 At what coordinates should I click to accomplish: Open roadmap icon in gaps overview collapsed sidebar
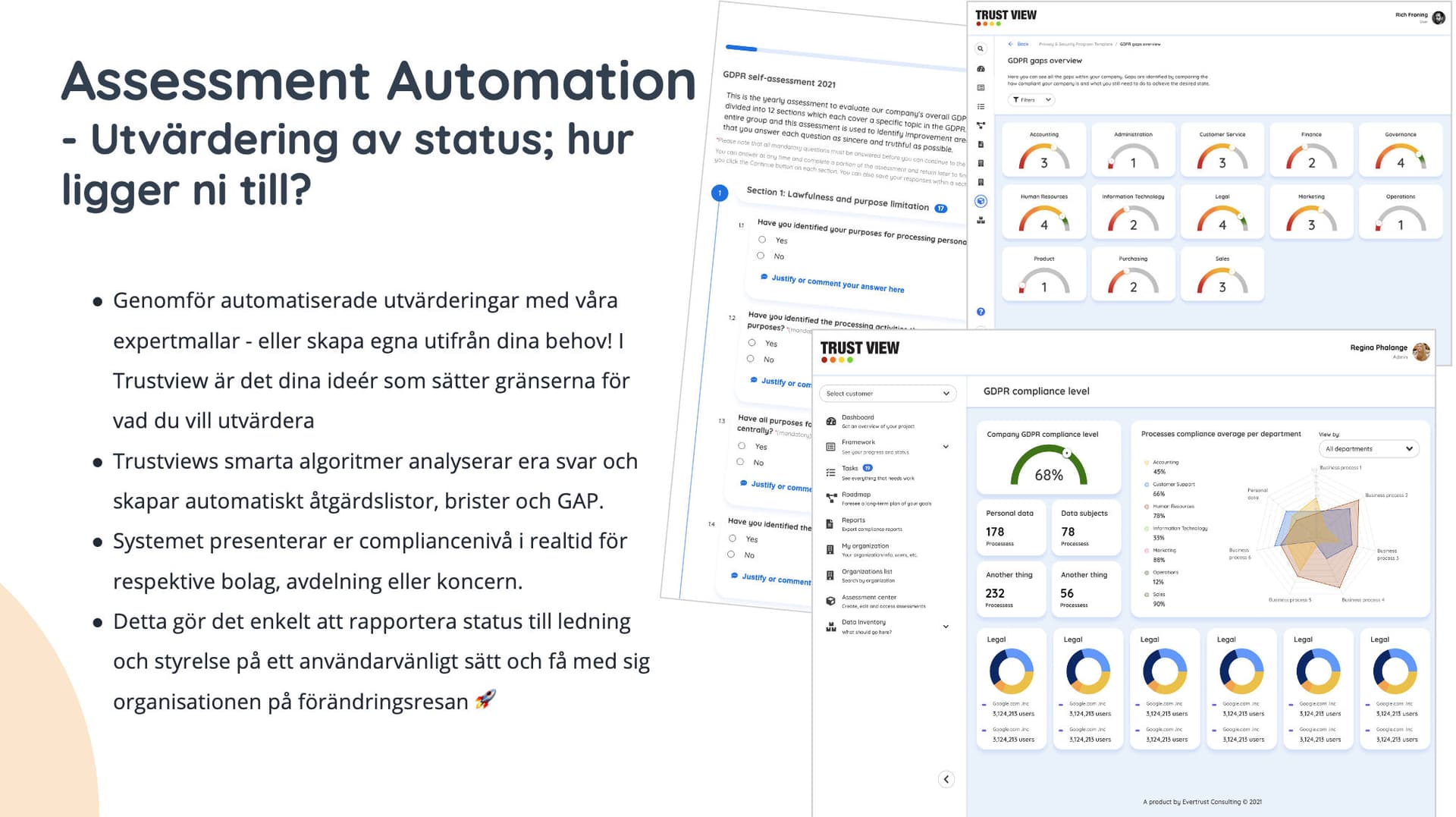tap(981, 125)
